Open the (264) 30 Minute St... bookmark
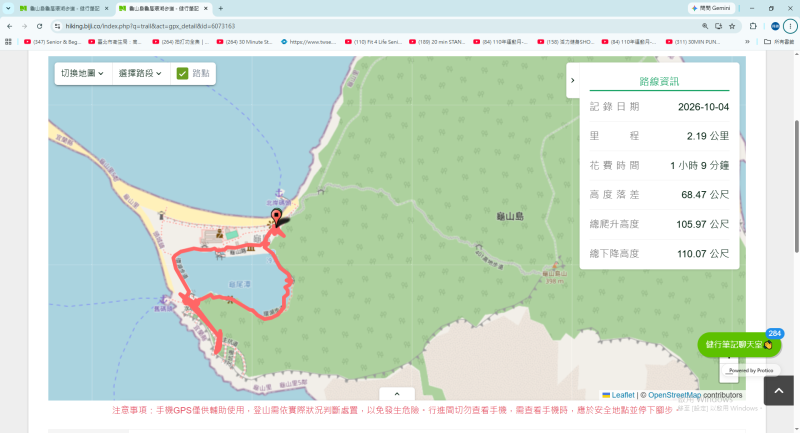The width and height of the screenshot is (800, 433). (245, 42)
